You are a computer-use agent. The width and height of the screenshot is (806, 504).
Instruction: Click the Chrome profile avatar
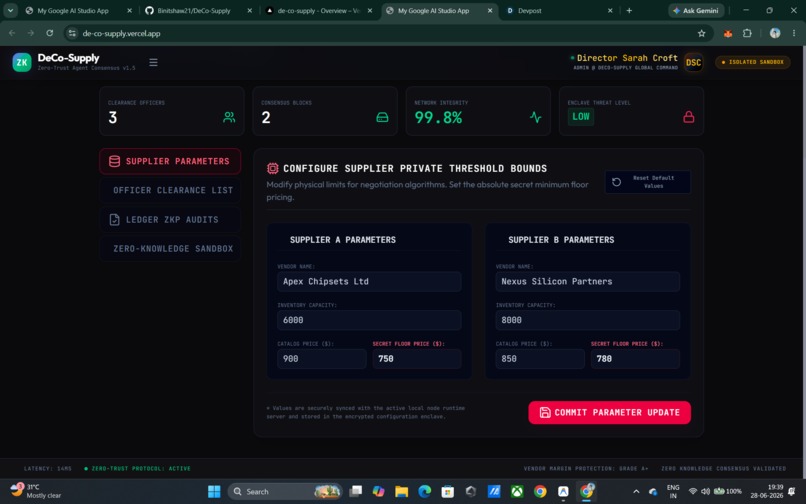(775, 33)
